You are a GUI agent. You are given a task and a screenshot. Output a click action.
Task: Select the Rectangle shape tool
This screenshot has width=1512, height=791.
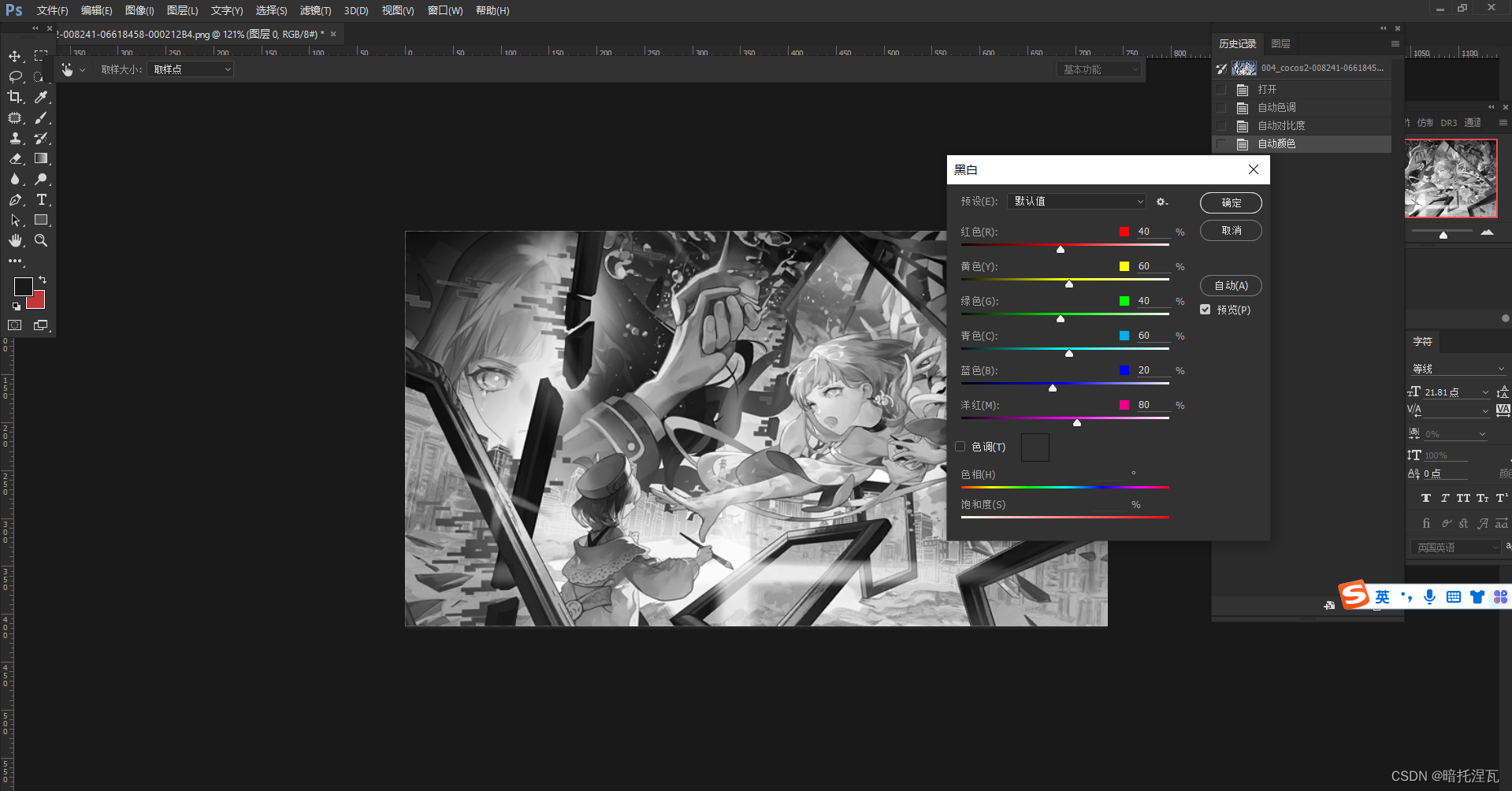(41, 220)
